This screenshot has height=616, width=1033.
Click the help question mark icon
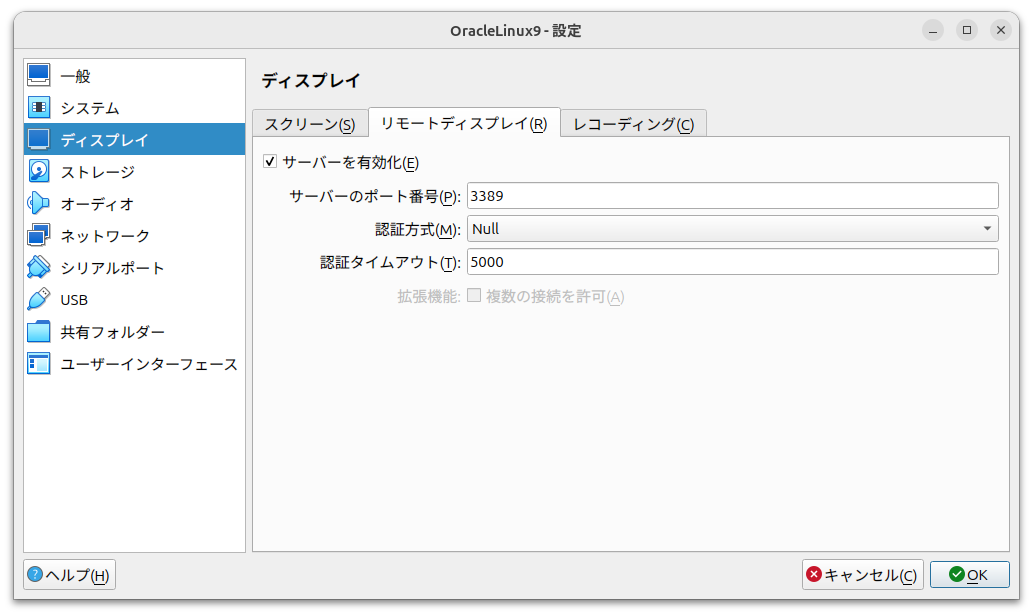[x=35, y=574]
